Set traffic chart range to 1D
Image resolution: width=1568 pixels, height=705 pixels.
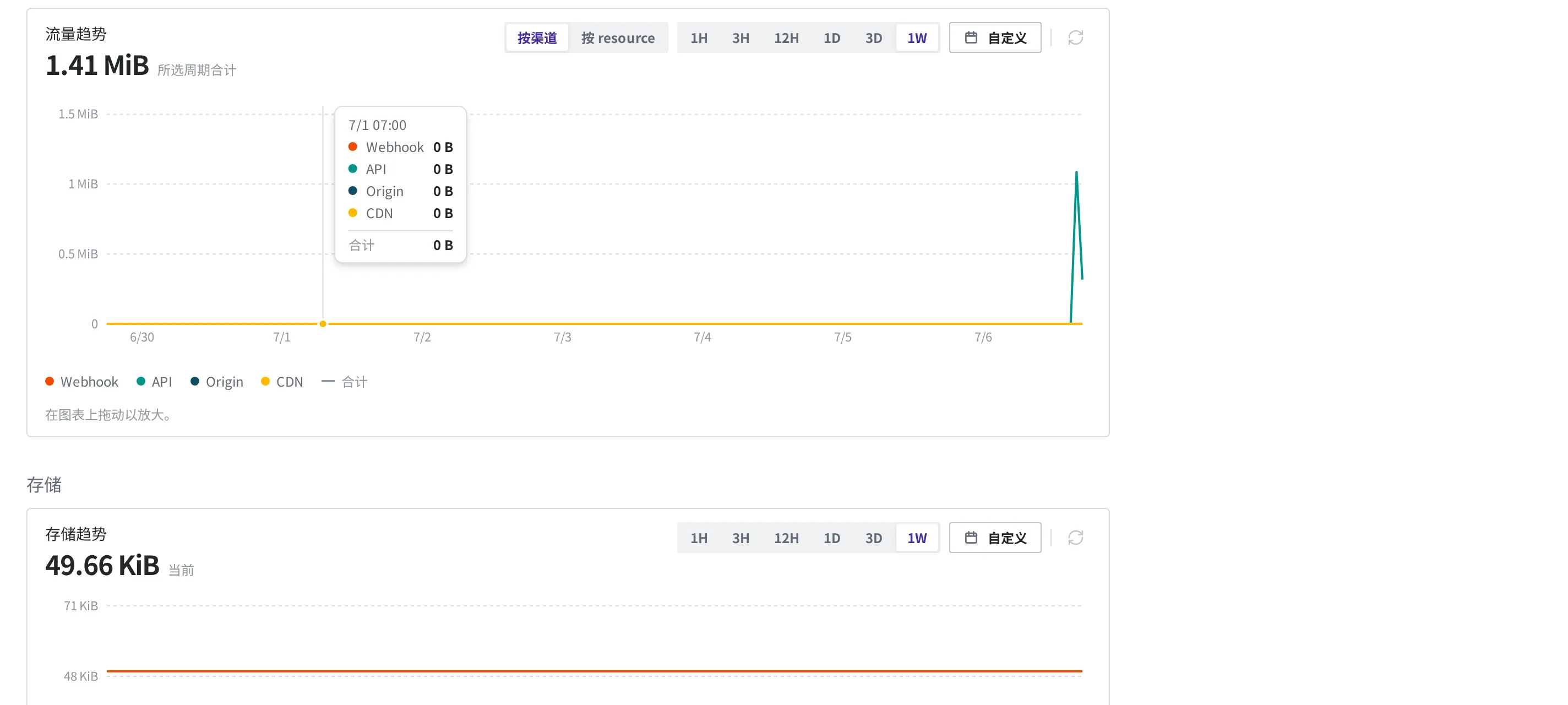(831, 38)
